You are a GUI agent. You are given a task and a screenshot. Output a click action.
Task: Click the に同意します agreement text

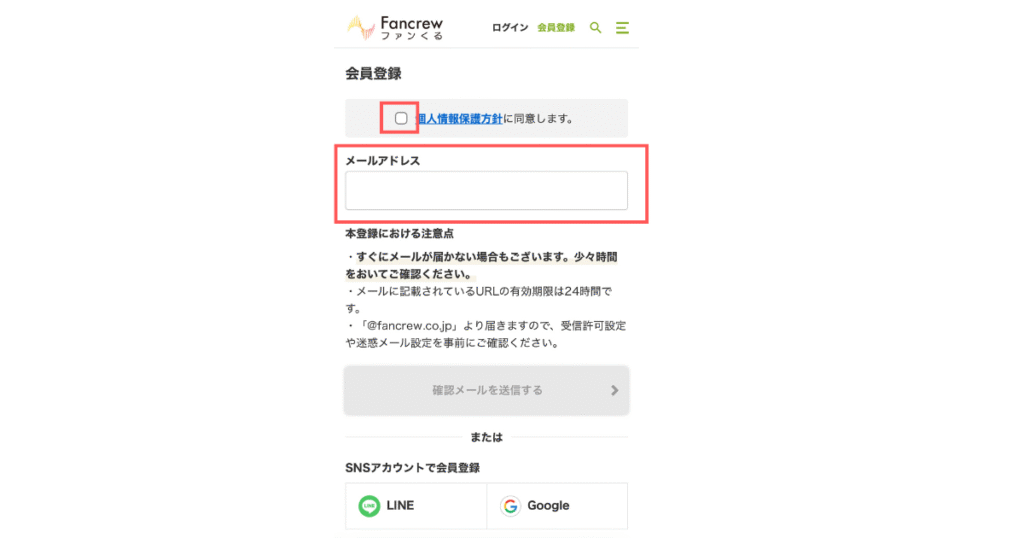(x=538, y=119)
